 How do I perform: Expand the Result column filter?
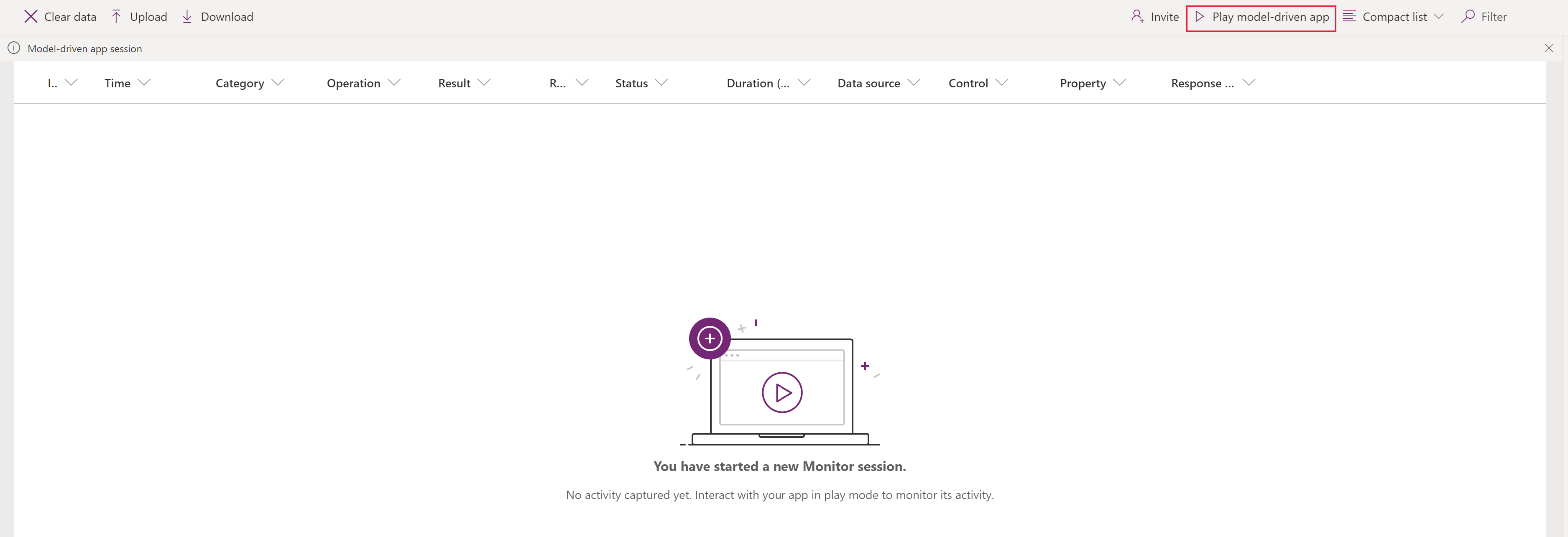[487, 82]
